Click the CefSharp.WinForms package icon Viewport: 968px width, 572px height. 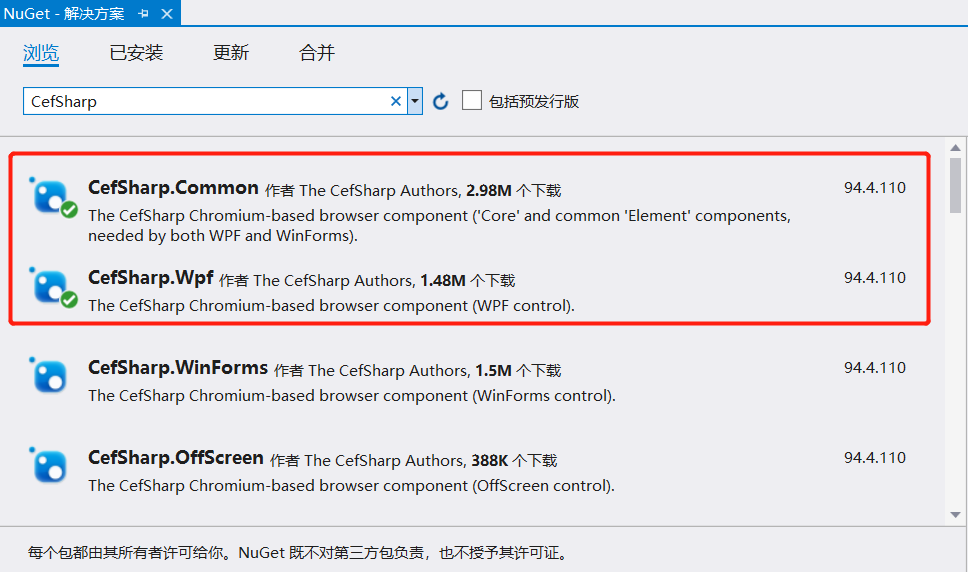(x=48, y=375)
